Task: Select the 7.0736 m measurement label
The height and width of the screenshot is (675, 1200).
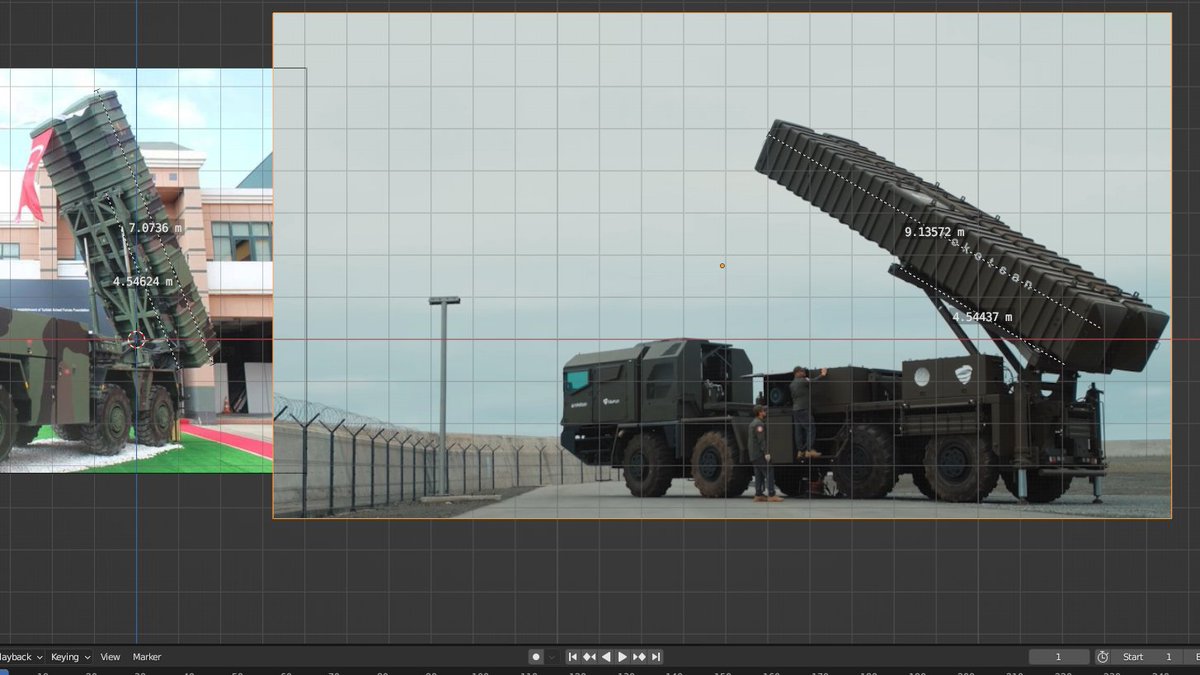Action: (x=155, y=228)
